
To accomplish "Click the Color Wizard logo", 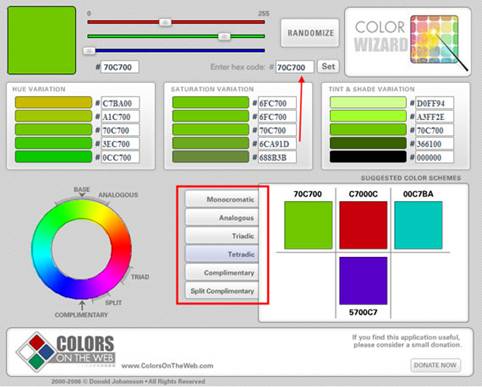I will [407, 42].
